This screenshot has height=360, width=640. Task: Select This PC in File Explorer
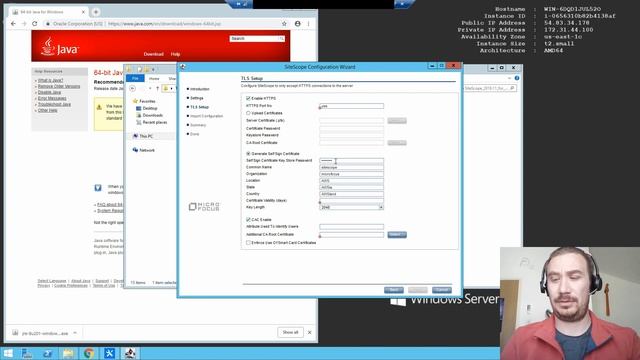point(146,136)
